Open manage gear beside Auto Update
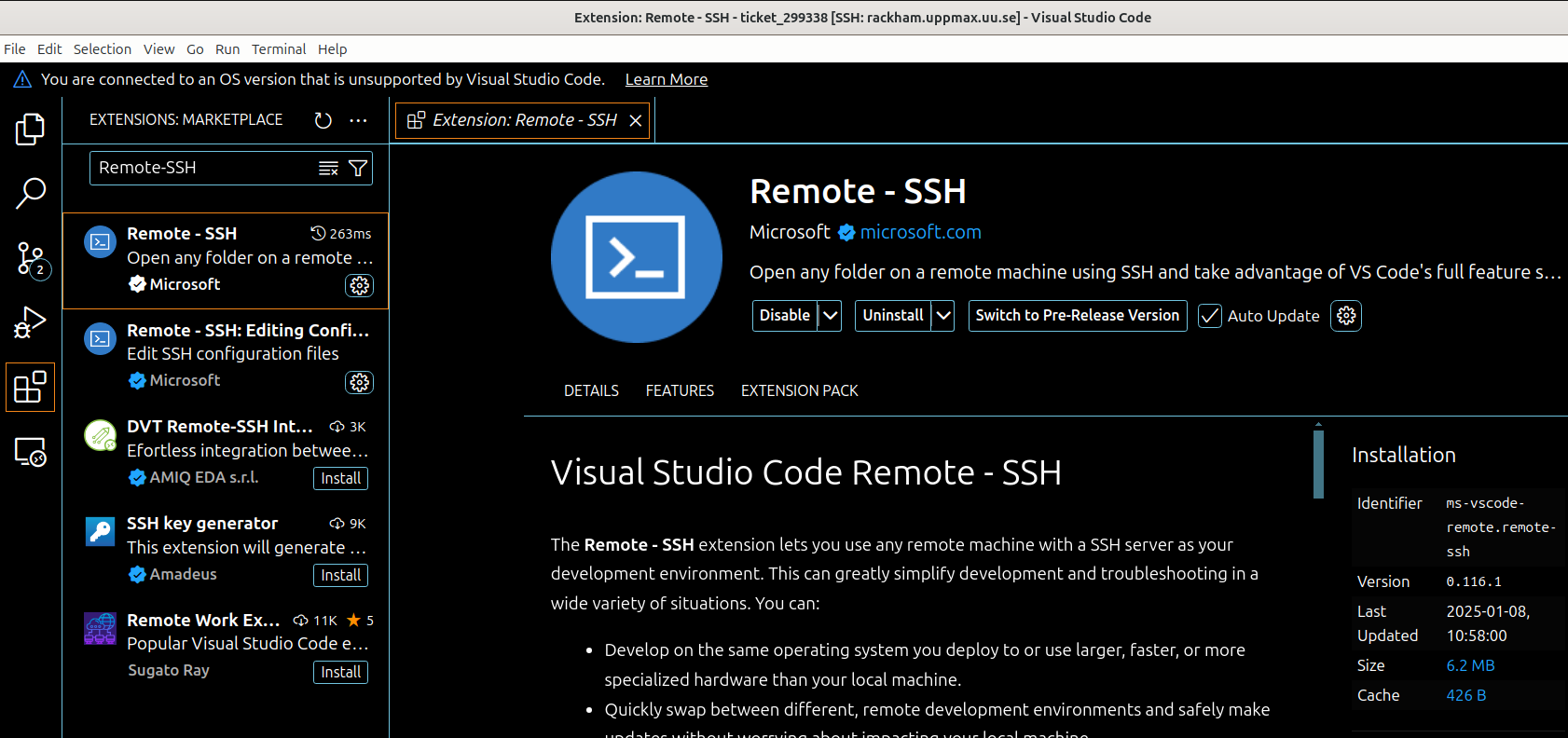The width and height of the screenshot is (1568, 738). 1346,316
